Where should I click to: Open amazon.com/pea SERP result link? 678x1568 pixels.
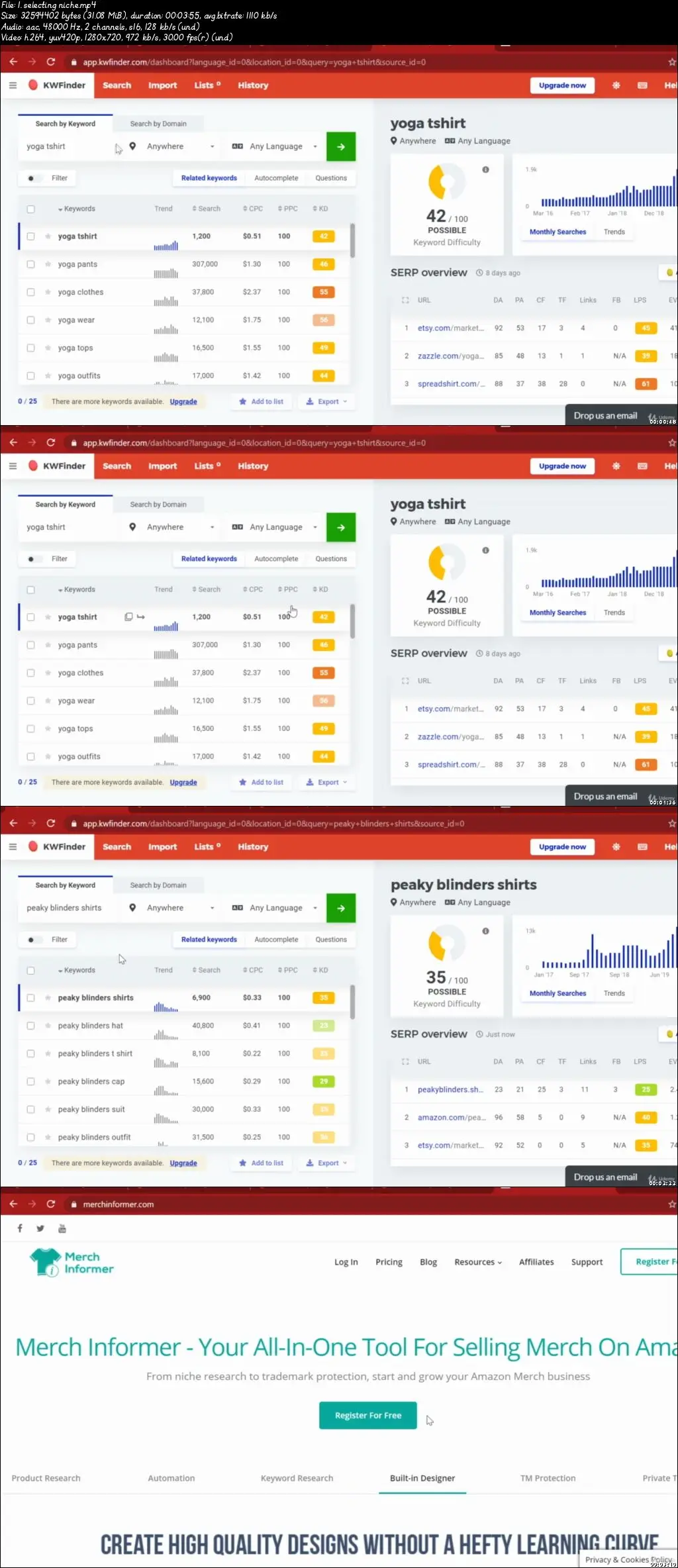[x=452, y=1117]
